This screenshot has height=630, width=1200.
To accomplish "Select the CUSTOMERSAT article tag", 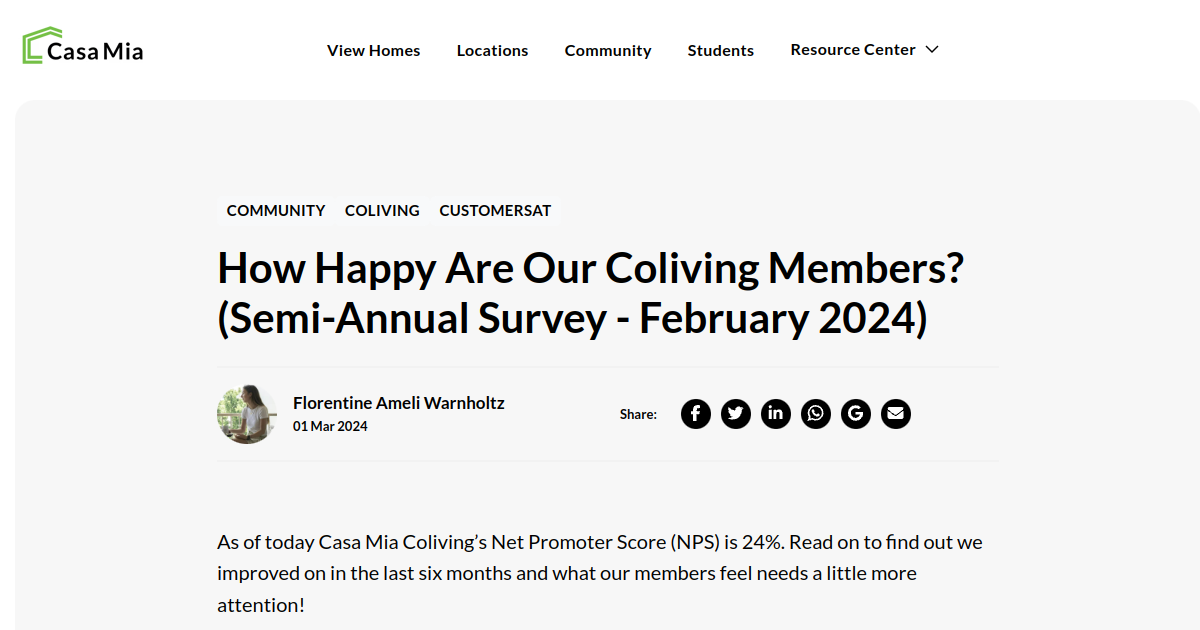I will 495,211.
